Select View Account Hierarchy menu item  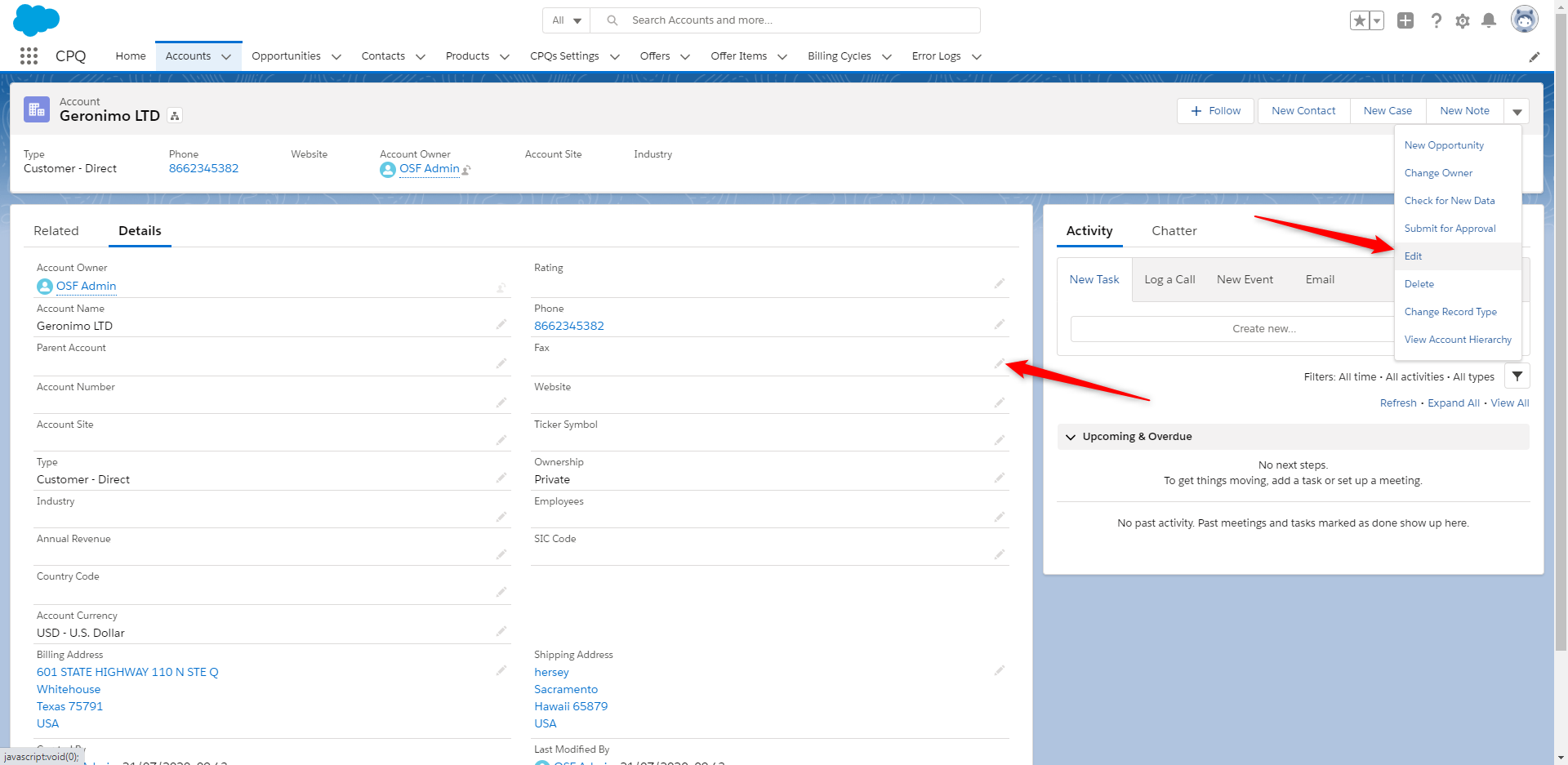click(1458, 340)
